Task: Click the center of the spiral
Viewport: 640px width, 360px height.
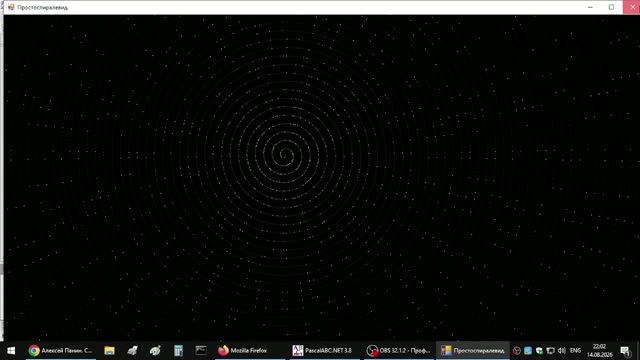Action: (x=284, y=154)
